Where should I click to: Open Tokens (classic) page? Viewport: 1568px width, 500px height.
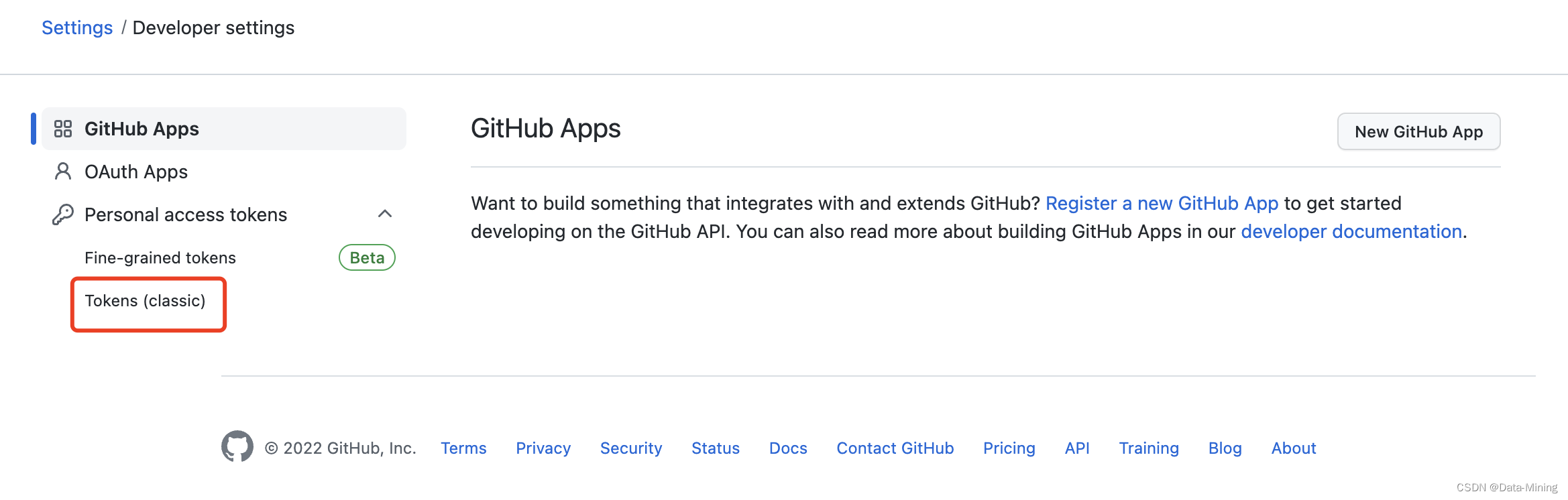[145, 301]
